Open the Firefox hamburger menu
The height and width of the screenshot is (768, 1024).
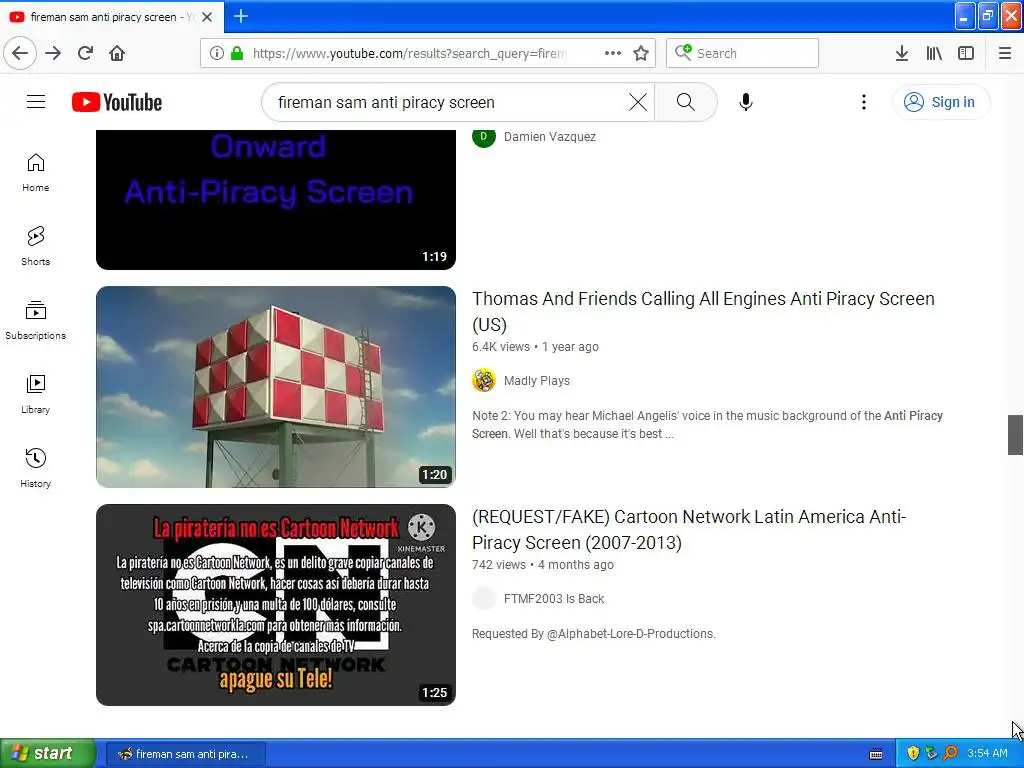click(x=1005, y=53)
